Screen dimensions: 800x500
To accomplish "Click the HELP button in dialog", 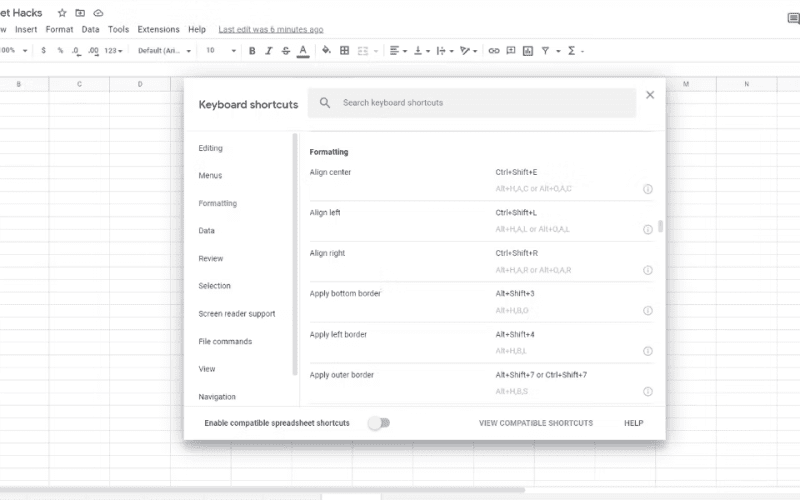I will pyautogui.click(x=634, y=423).
